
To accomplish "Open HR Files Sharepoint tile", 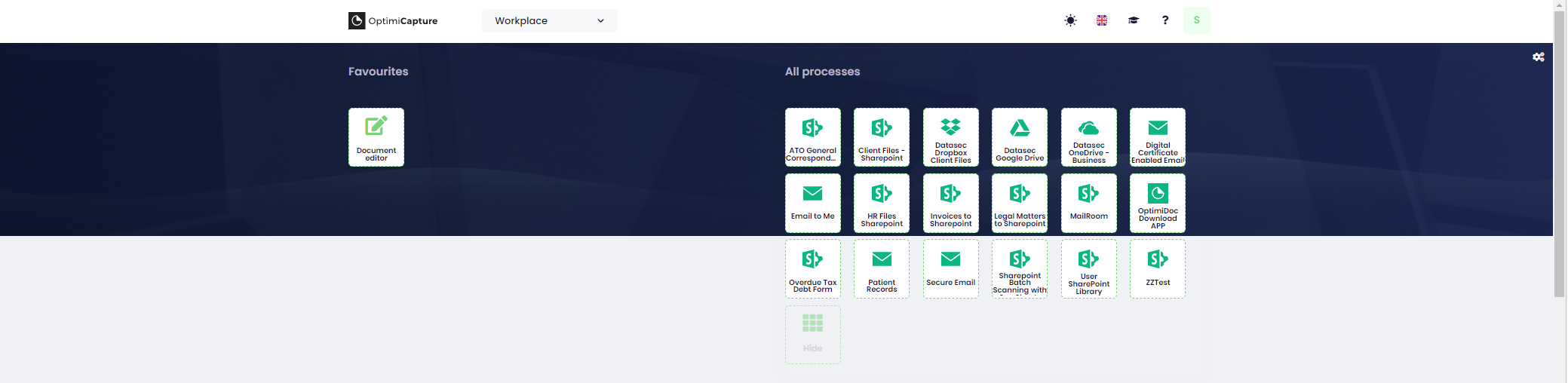I will click(882, 203).
